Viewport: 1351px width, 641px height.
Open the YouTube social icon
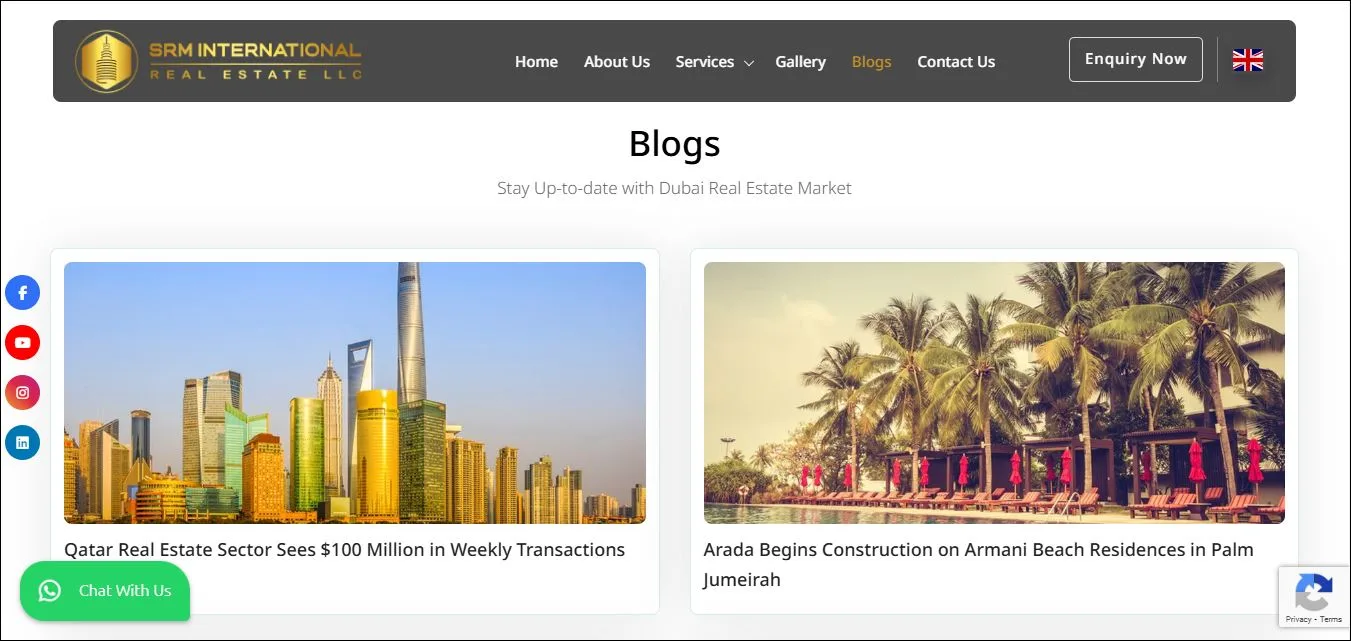click(x=22, y=343)
